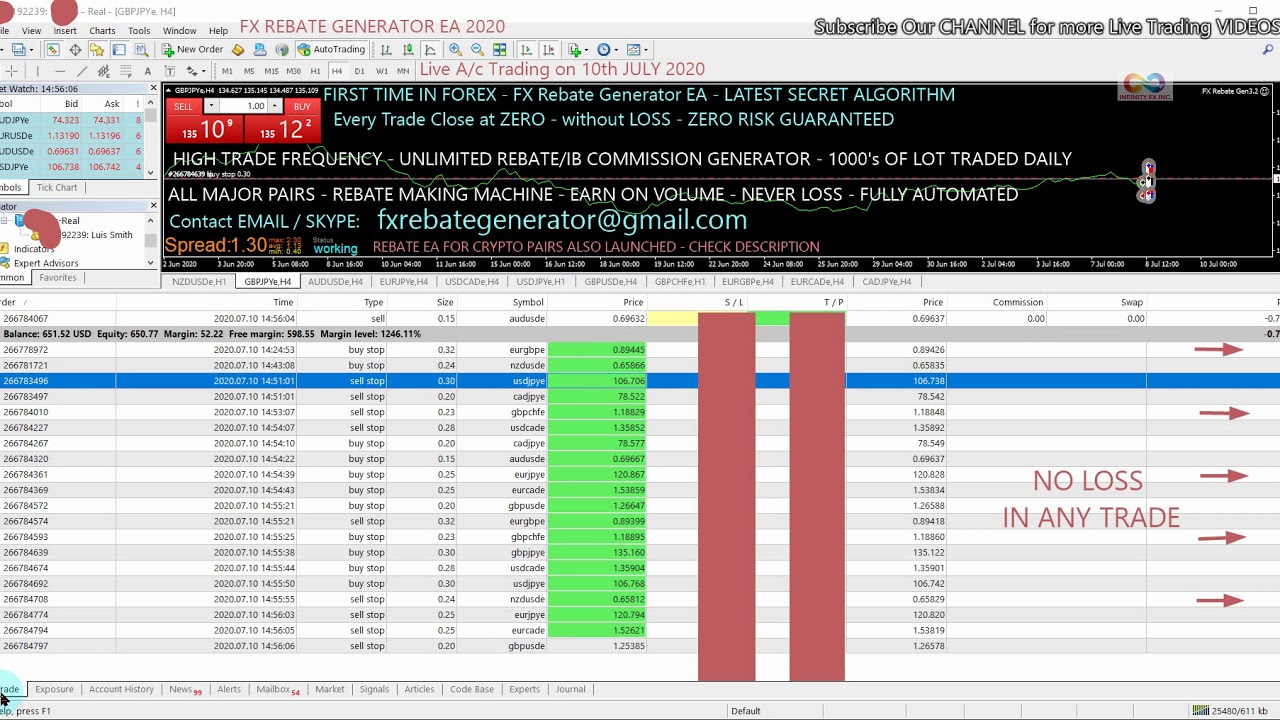Click the lot size field showing 1.00
Screen dimensions: 1280x720
pos(243,106)
